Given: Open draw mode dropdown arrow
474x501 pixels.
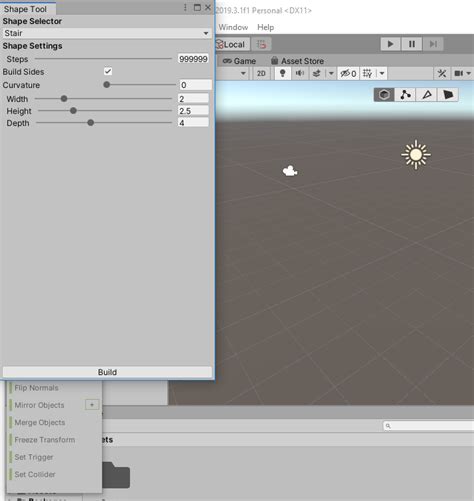Looking at the screenshot, I should 243,73.
